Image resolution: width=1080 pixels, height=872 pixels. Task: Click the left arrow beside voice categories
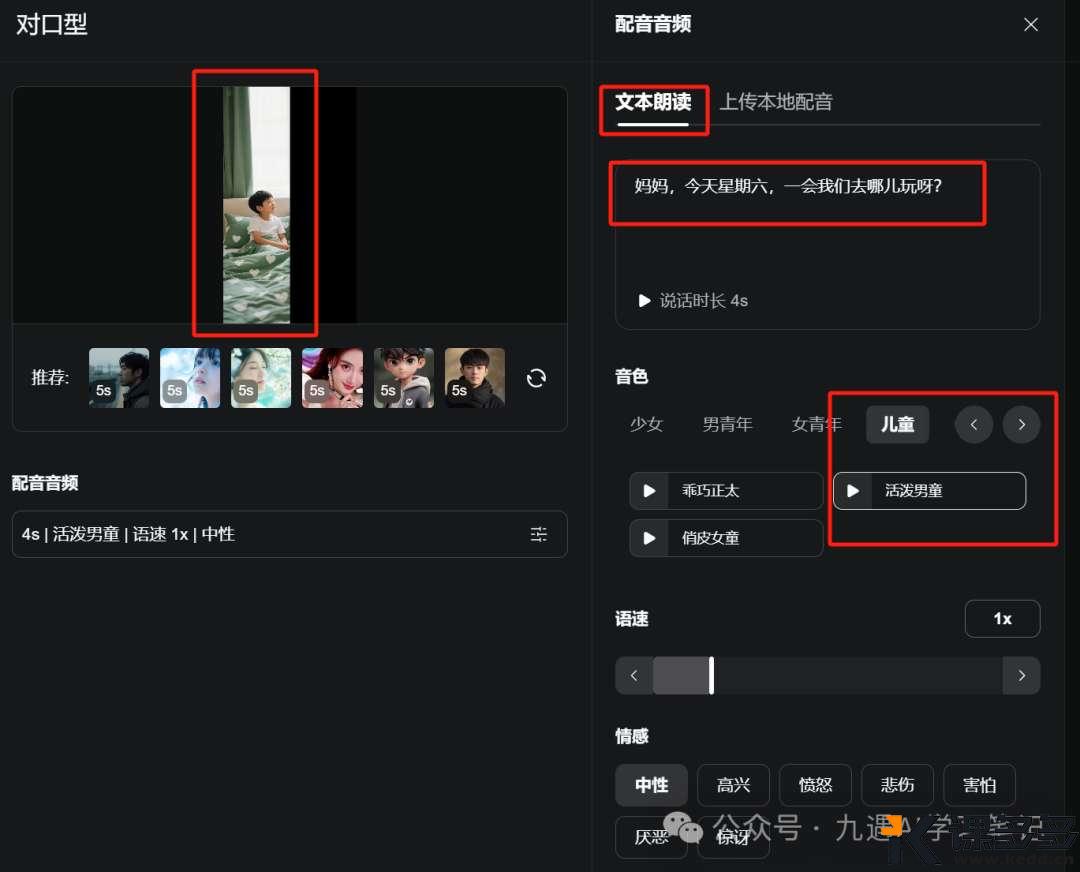pos(973,424)
